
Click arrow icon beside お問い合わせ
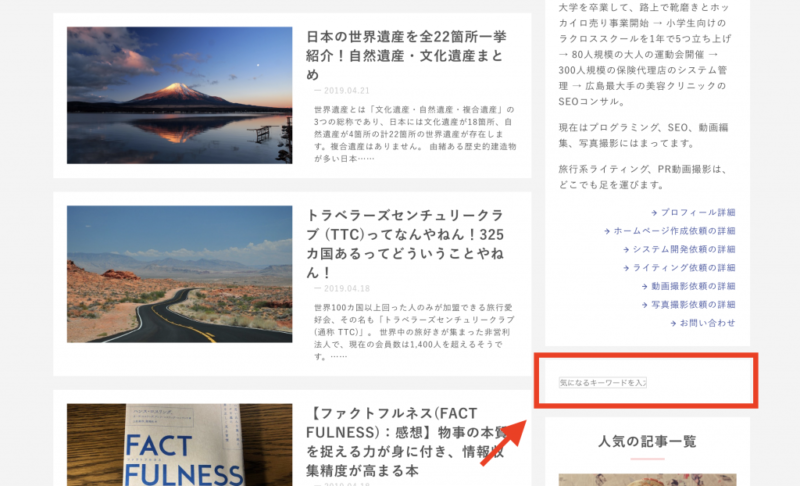click(673, 323)
